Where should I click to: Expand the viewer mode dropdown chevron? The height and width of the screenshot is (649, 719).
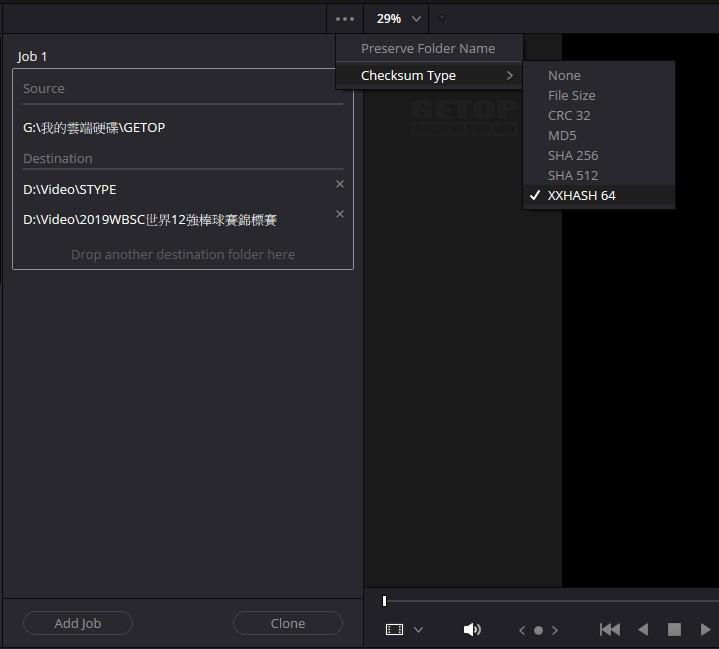[x=418, y=630]
